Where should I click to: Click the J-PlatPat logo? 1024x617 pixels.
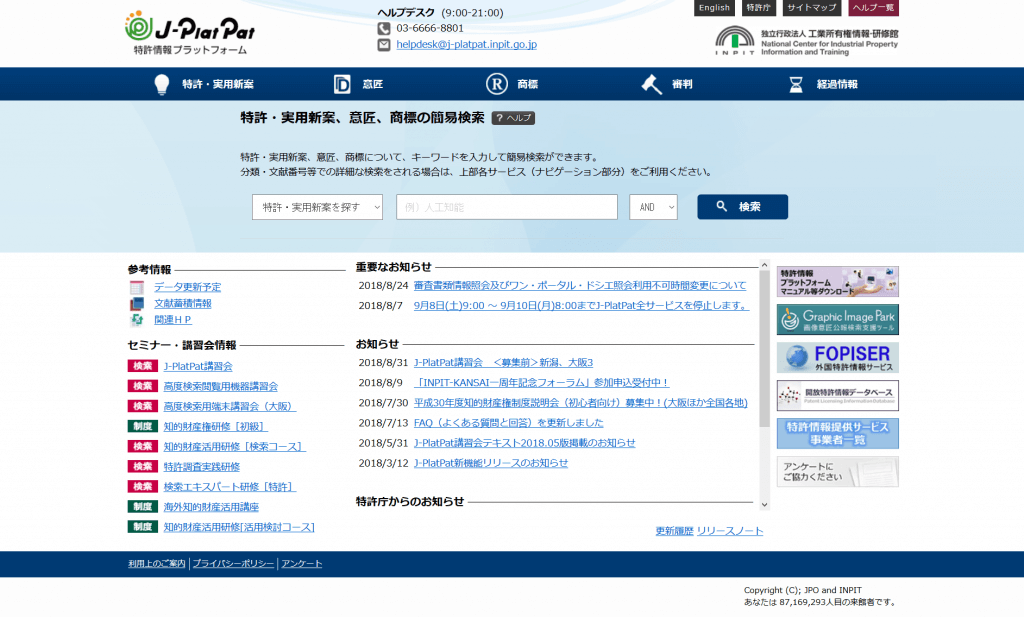(189, 33)
